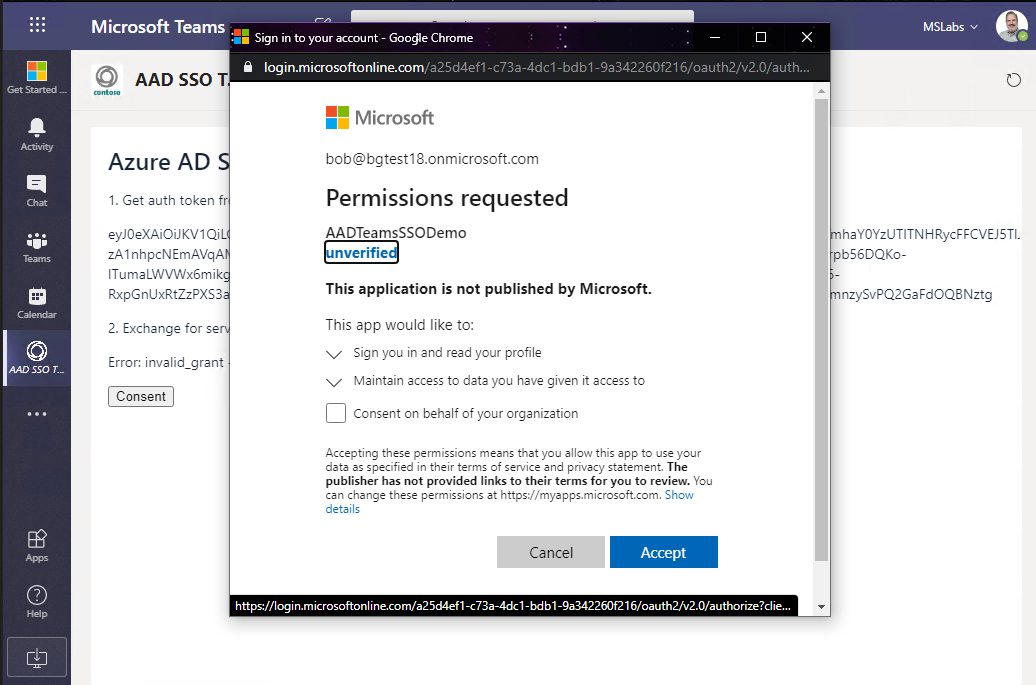Click Consent button in Teams tab
The height and width of the screenshot is (685, 1036).
pyautogui.click(x=141, y=396)
